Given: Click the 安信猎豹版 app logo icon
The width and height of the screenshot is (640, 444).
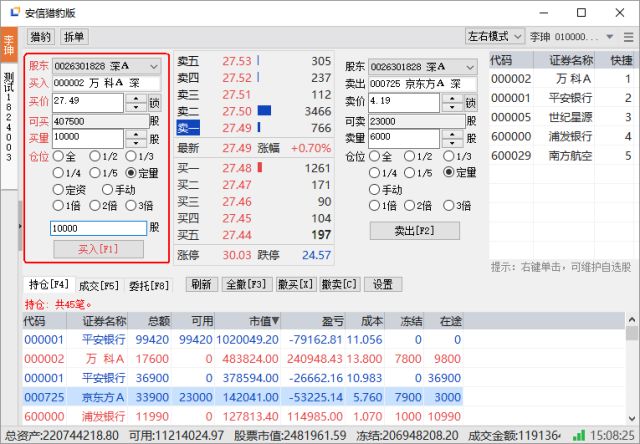Looking at the screenshot, I should point(15,13).
